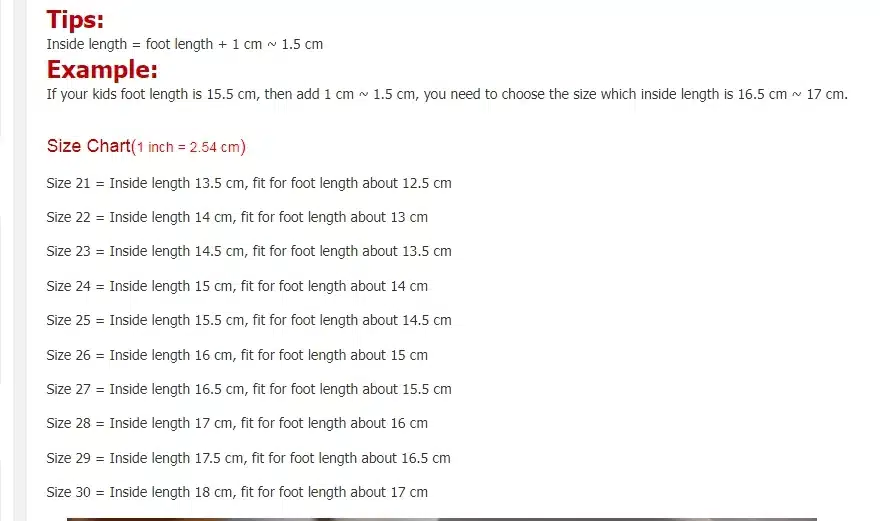This screenshot has height=521, width=880.
Task: Click the product image strip below Size 30
Action: pyautogui.click(x=442, y=519)
